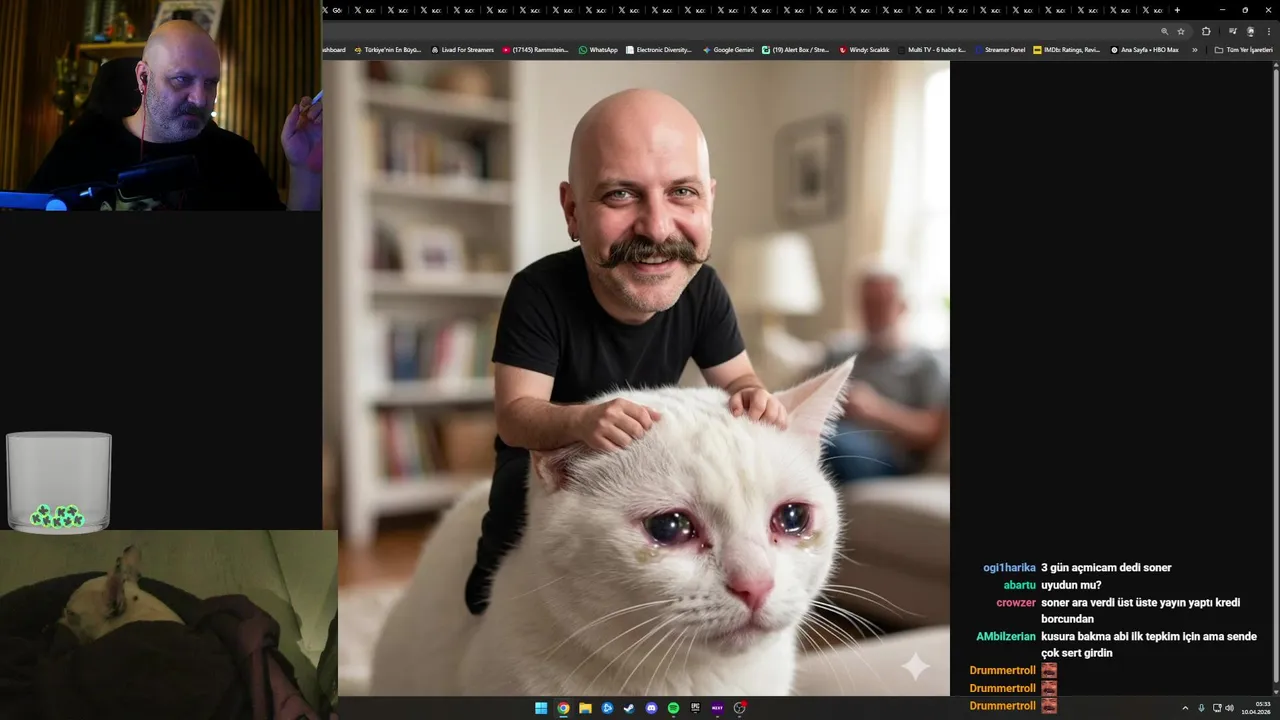The width and height of the screenshot is (1280, 720).
Task: Open Multi TV - 6 haber bookmark
Action: (x=932, y=49)
